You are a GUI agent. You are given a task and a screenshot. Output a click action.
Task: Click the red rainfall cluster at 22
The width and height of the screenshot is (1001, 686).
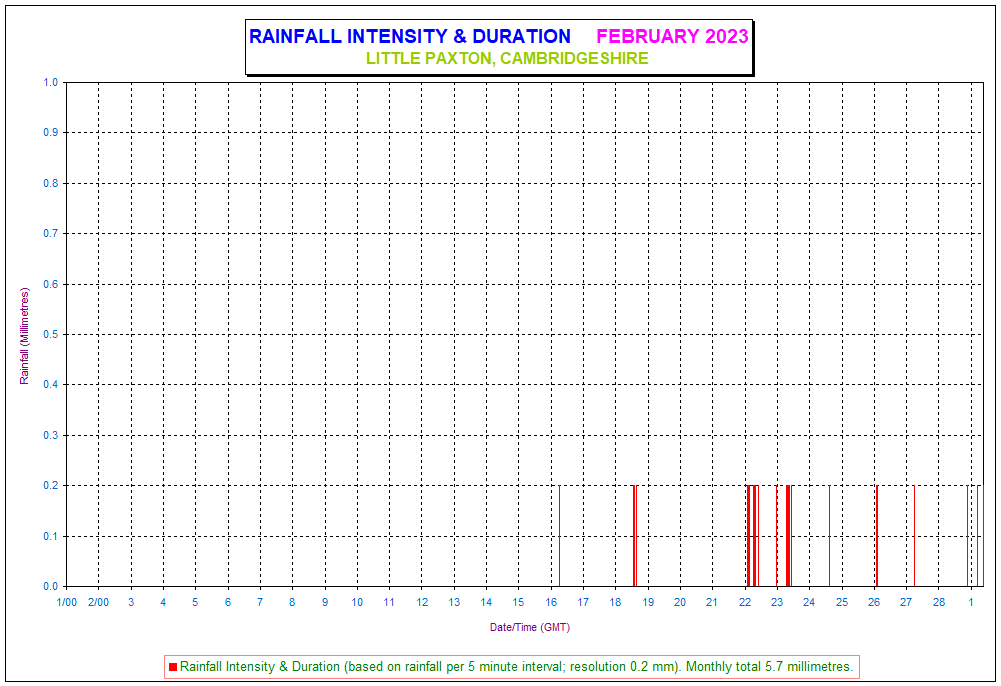click(x=753, y=536)
